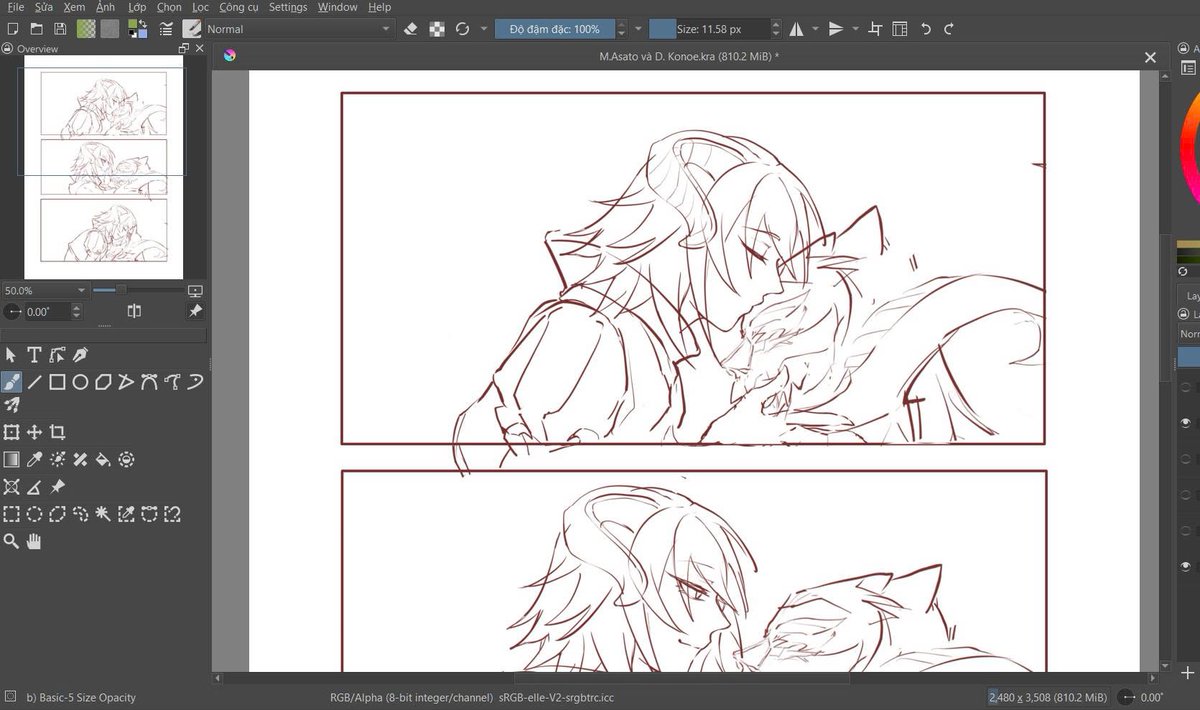Viewport: 1200px width, 710px height.
Task: Open the Settings menu
Action: click(x=288, y=7)
